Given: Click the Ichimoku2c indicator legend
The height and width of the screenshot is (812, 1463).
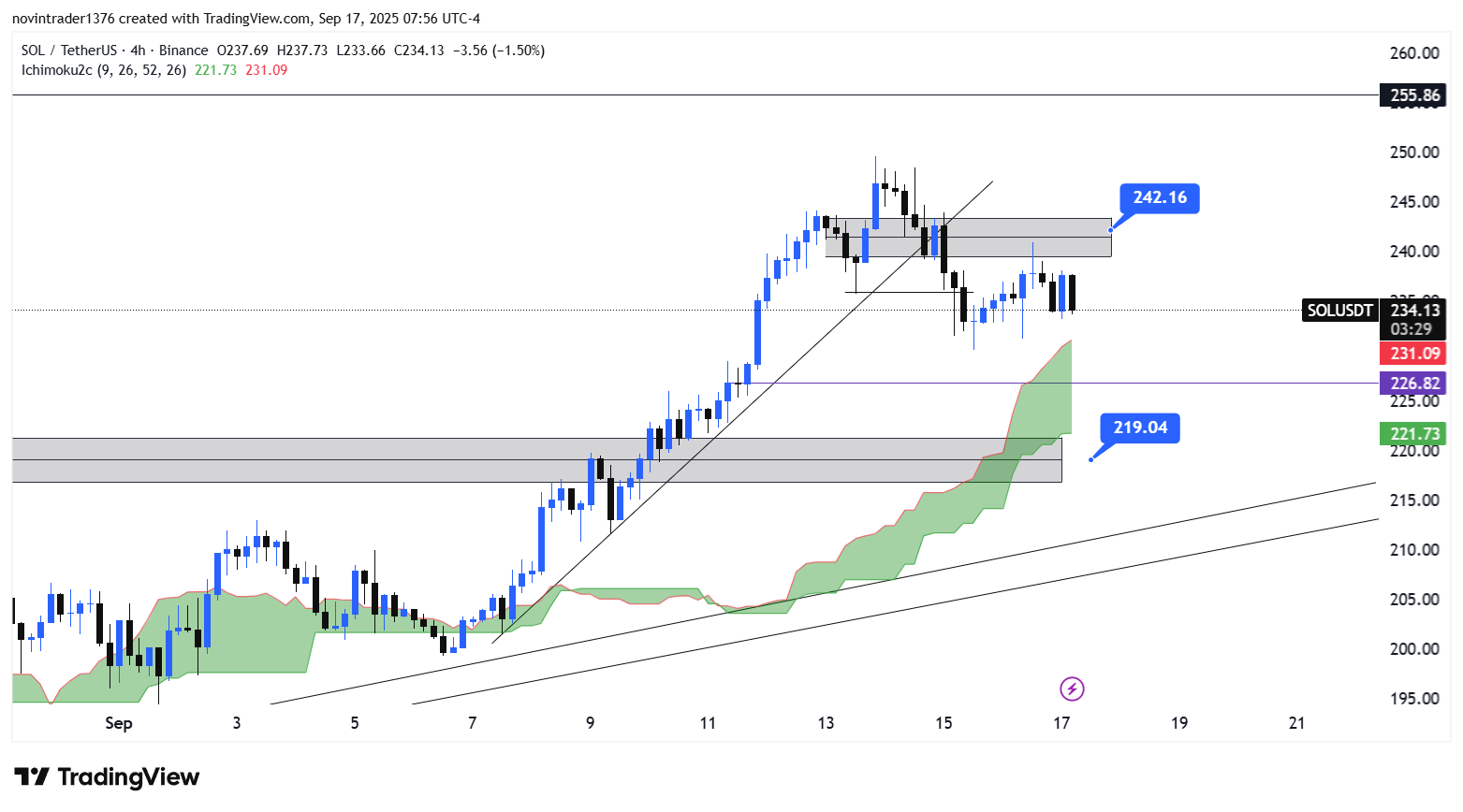Looking at the screenshot, I should pyautogui.click(x=103, y=70).
